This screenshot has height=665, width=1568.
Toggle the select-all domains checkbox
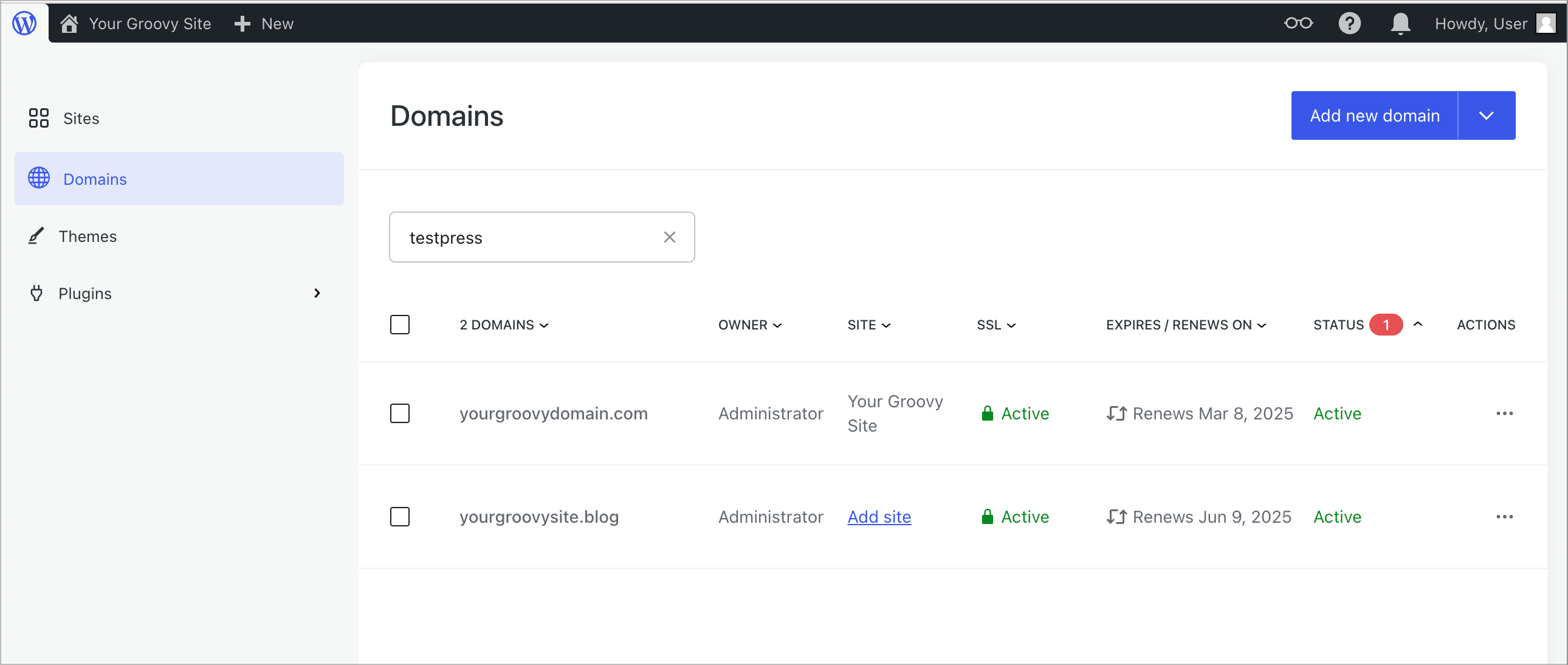point(400,325)
